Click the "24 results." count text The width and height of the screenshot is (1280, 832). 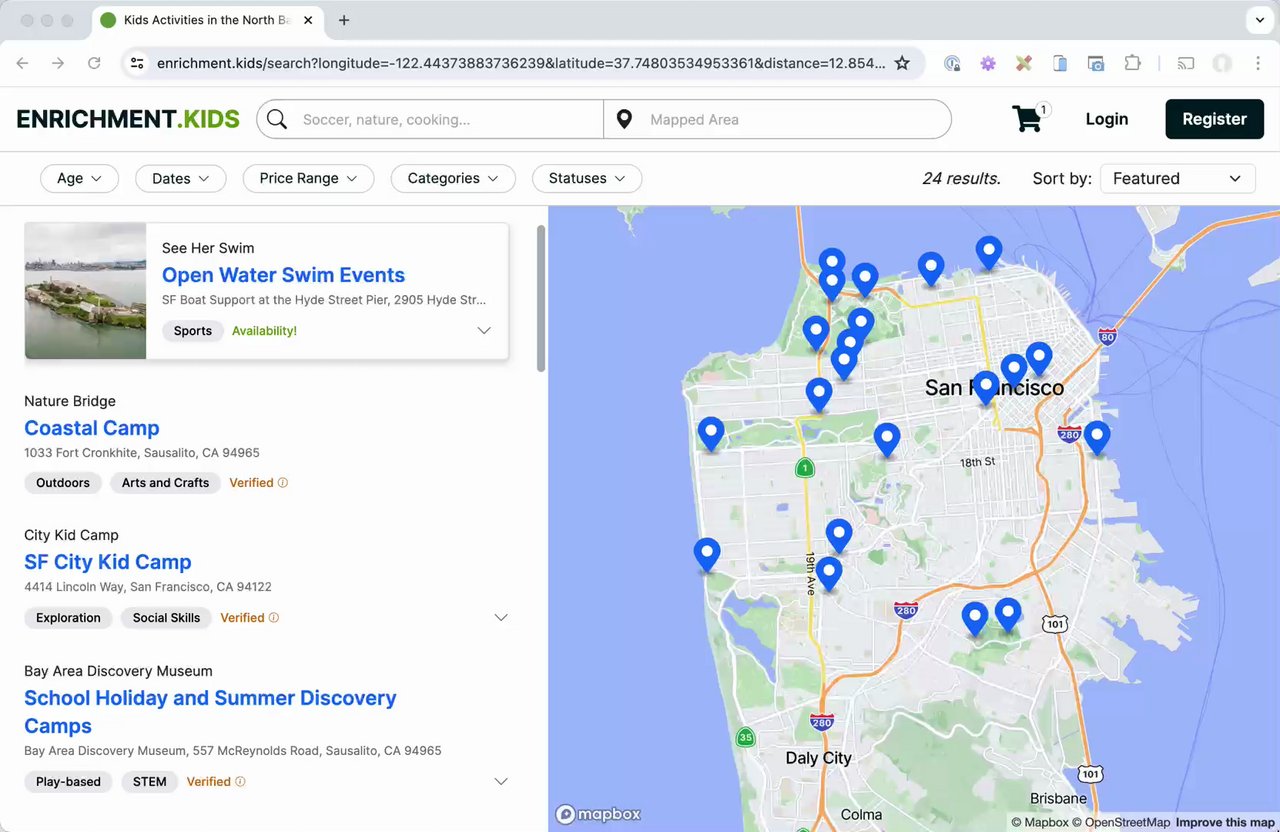pyautogui.click(x=961, y=179)
